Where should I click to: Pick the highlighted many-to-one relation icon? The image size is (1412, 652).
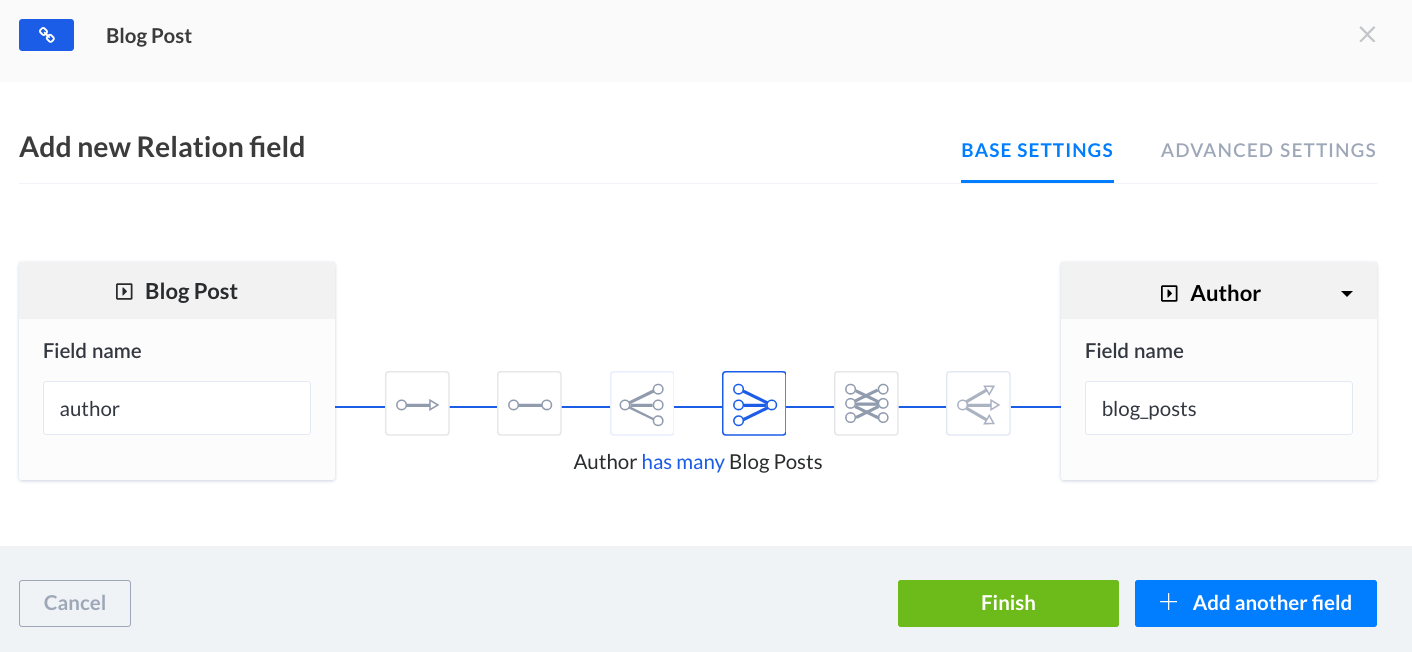754,404
